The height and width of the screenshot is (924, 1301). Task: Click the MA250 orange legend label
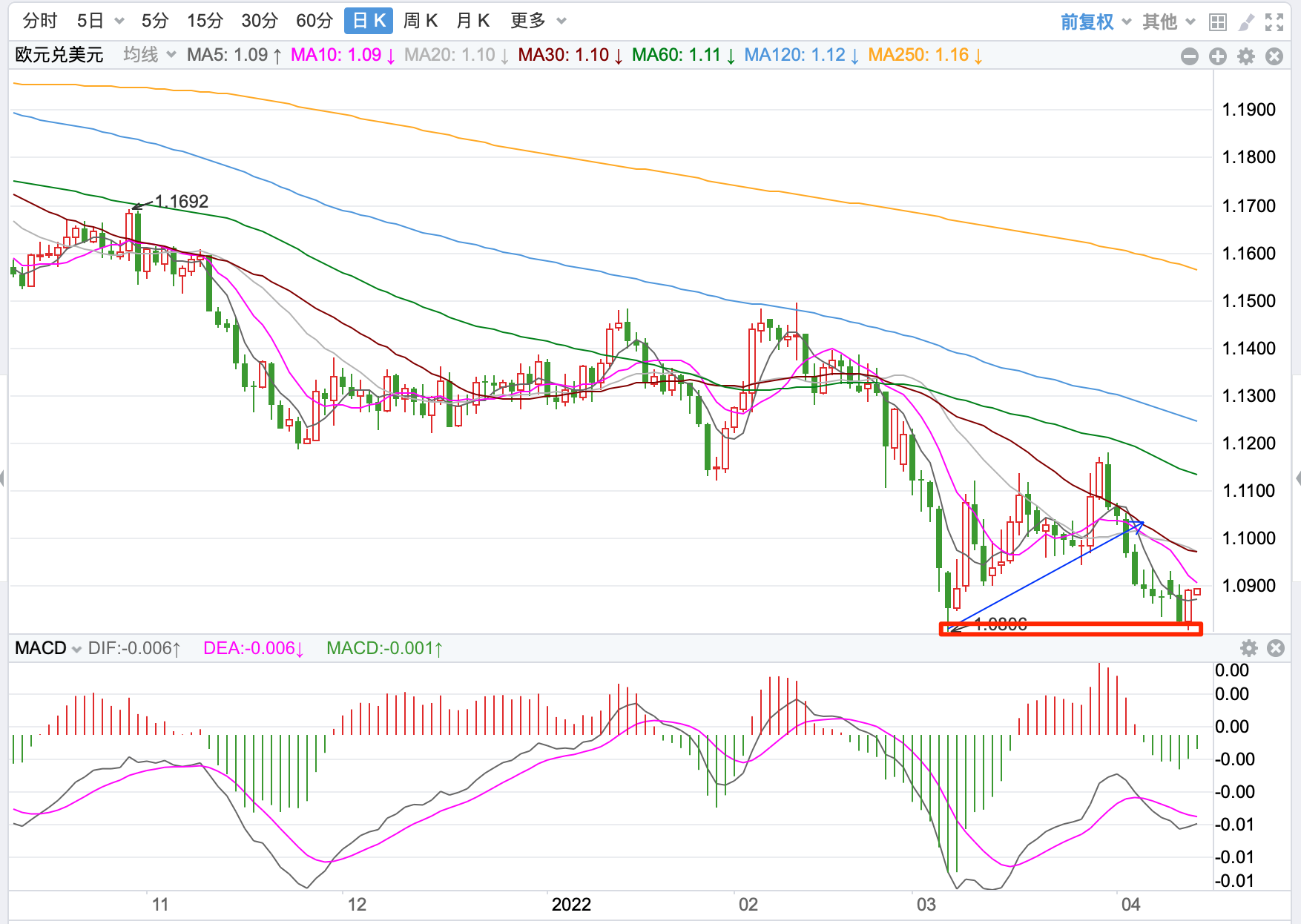924,55
